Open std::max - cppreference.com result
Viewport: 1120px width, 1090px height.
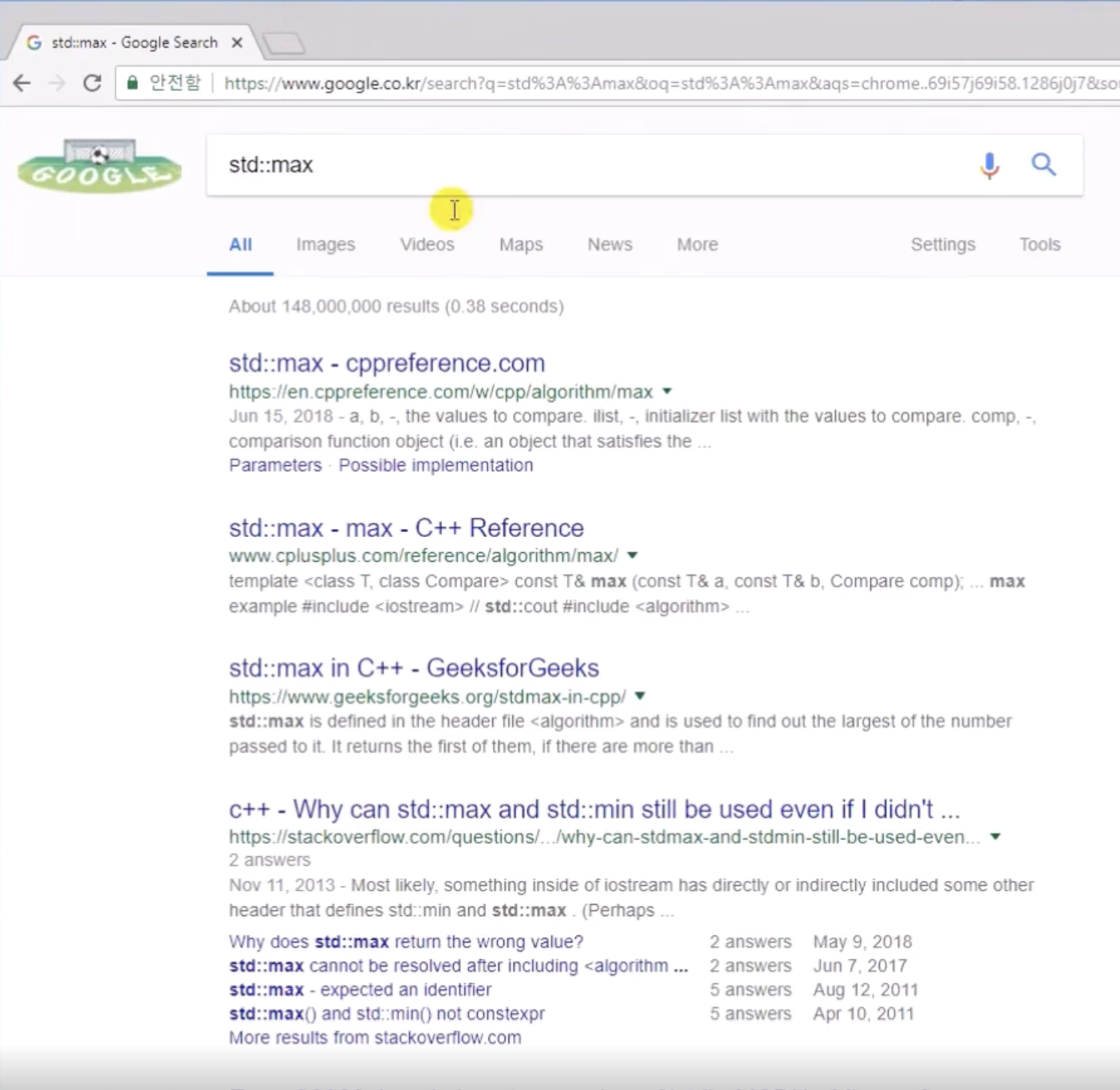click(x=387, y=363)
